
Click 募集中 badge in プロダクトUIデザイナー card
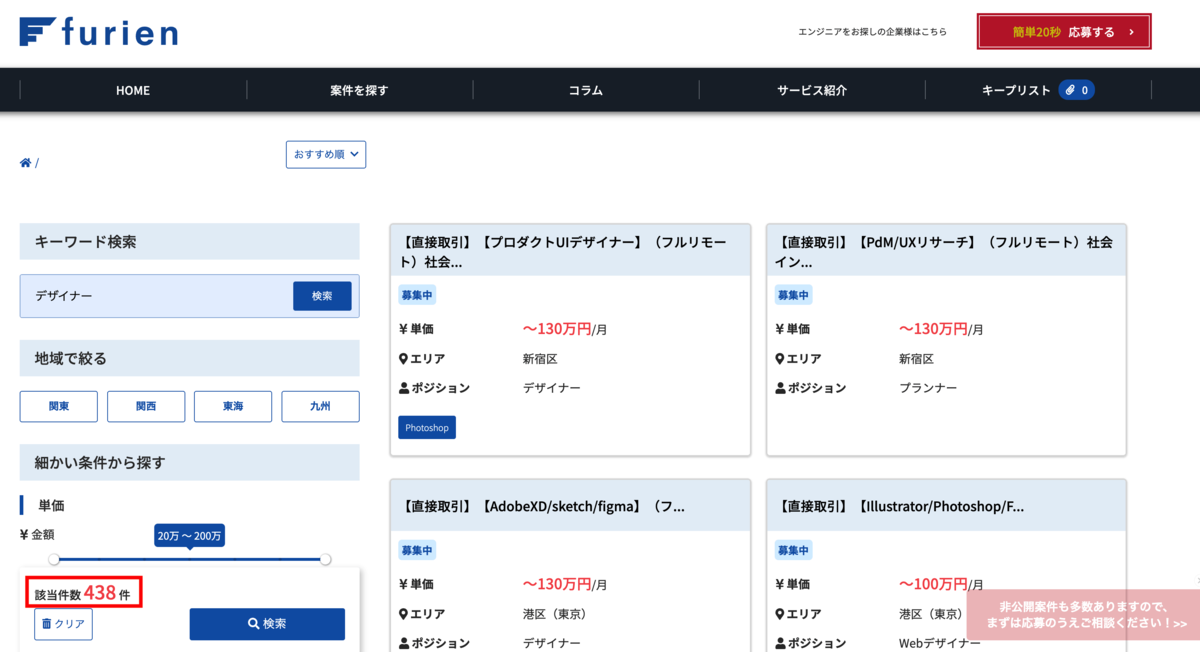pos(417,295)
